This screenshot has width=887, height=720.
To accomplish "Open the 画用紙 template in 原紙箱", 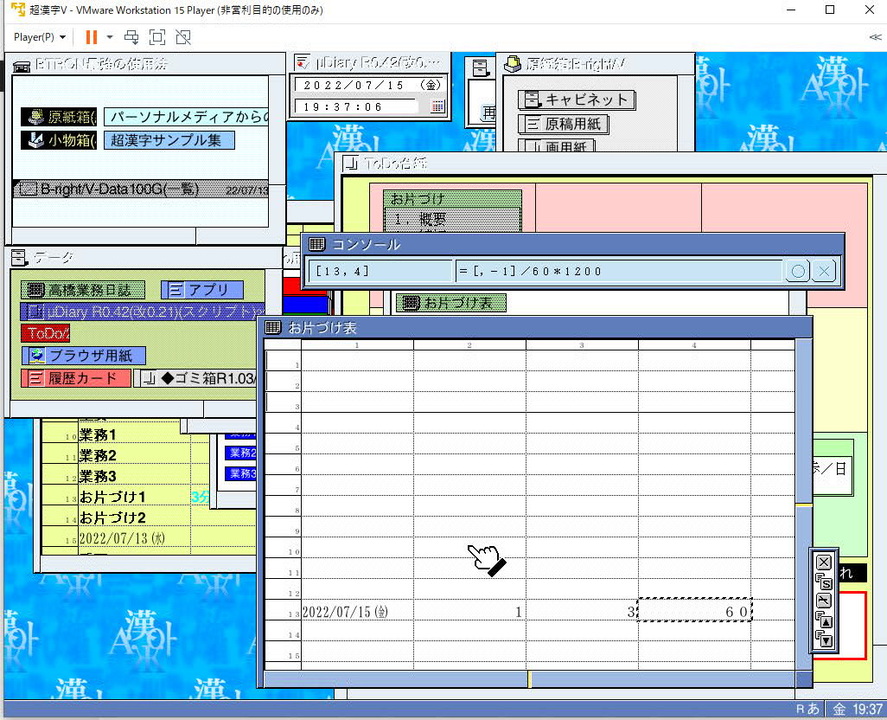I will coord(557,145).
